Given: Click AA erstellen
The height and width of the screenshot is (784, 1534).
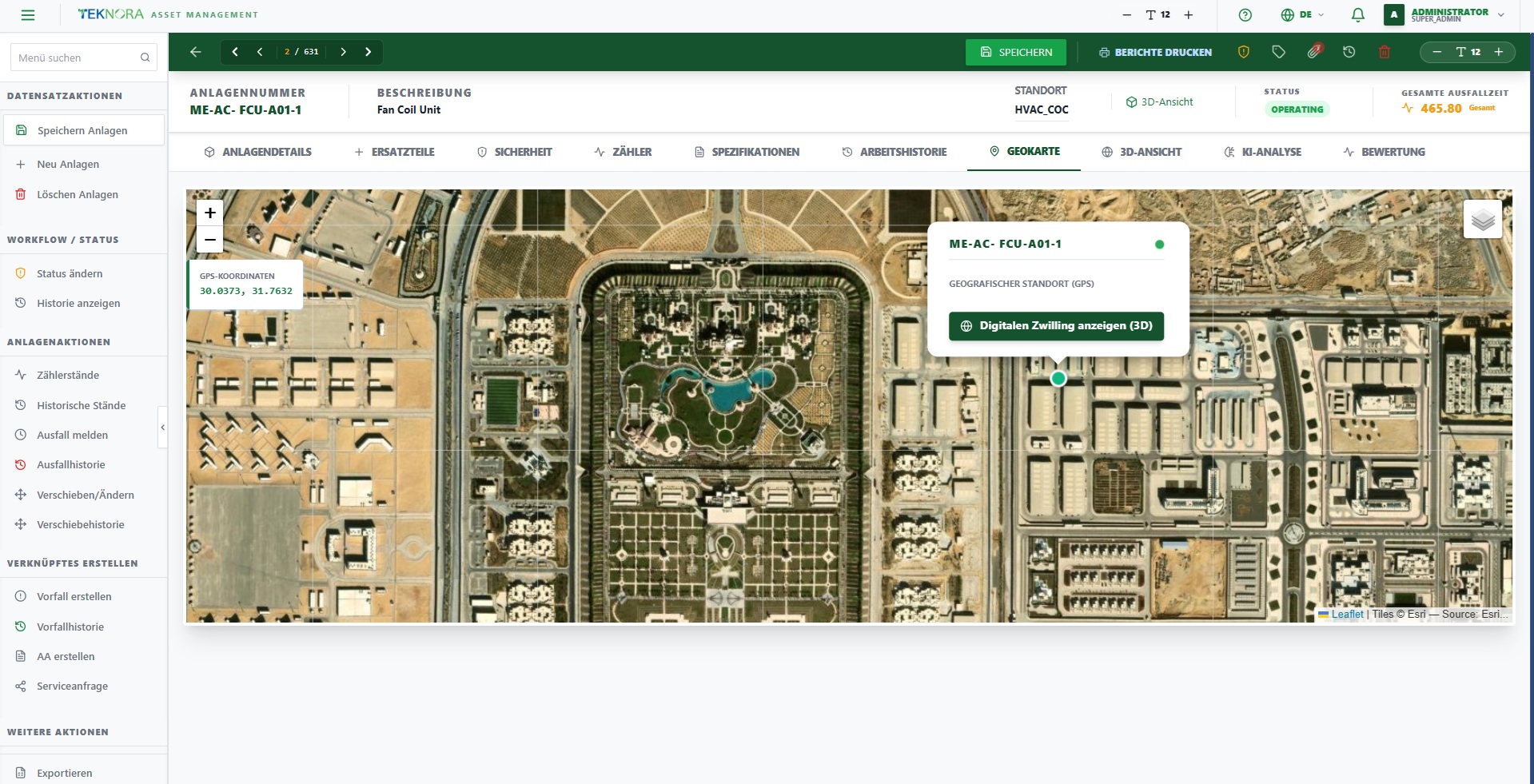Looking at the screenshot, I should [83, 656].
